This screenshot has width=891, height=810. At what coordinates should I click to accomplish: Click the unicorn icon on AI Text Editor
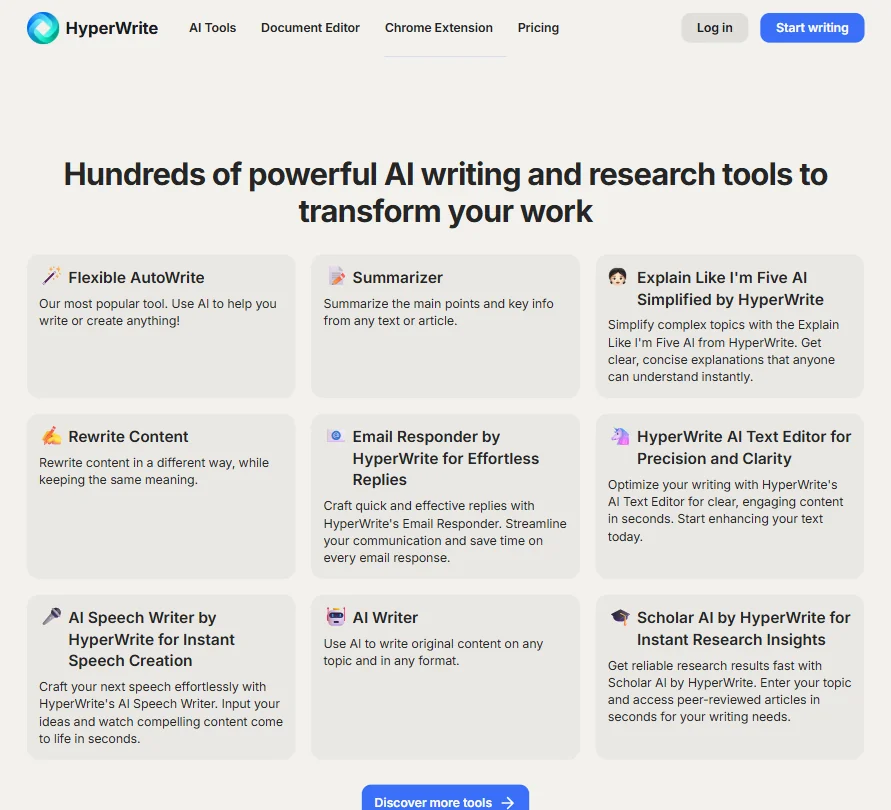tap(620, 436)
